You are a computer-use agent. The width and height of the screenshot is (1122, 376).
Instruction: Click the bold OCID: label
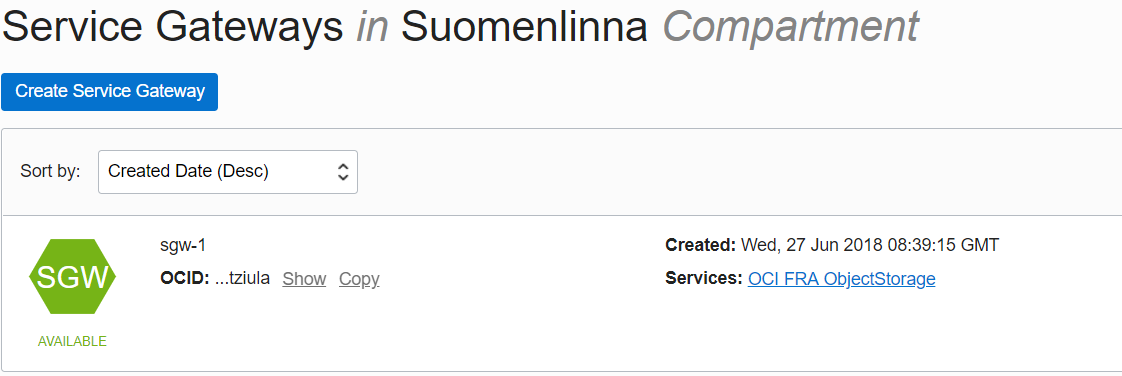click(185, 279)
